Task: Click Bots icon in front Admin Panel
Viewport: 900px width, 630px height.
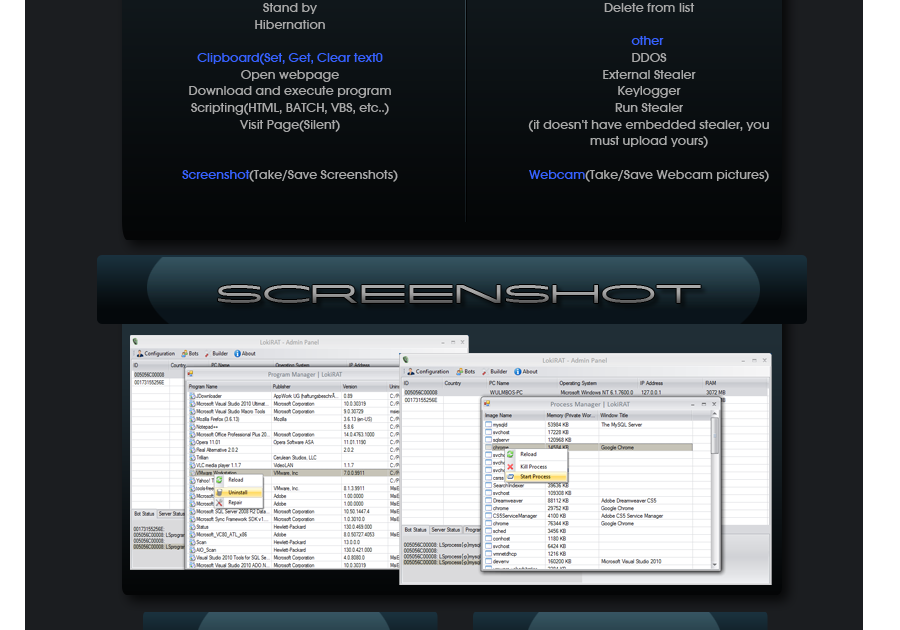Action: 460,372
